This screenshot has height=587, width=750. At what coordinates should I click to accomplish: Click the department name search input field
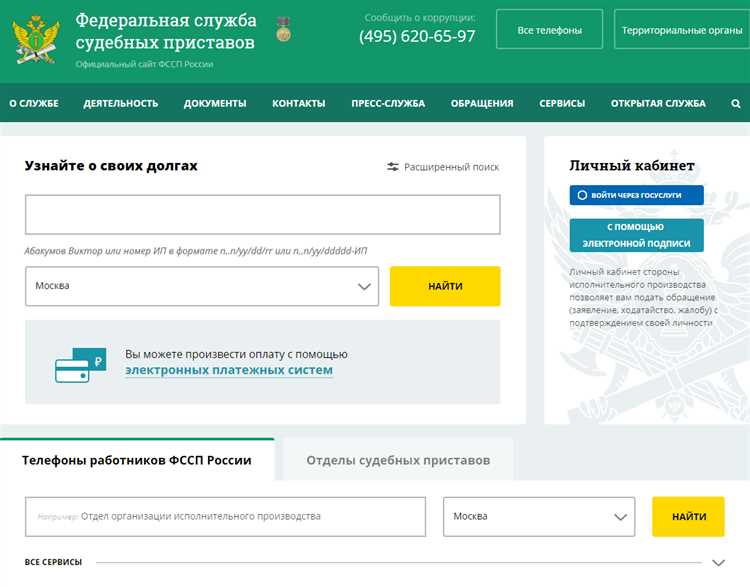tap(225, 517)
